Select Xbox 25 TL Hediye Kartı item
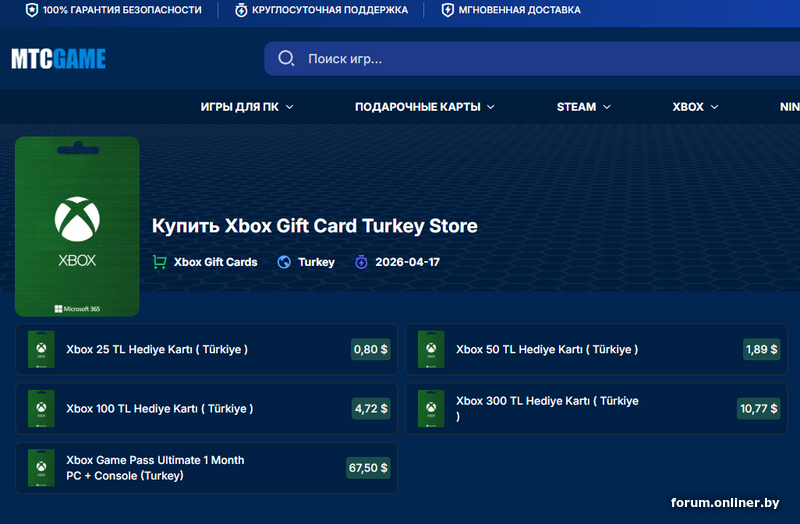Screen dimensions: 800x524 [x=207, y=350]
